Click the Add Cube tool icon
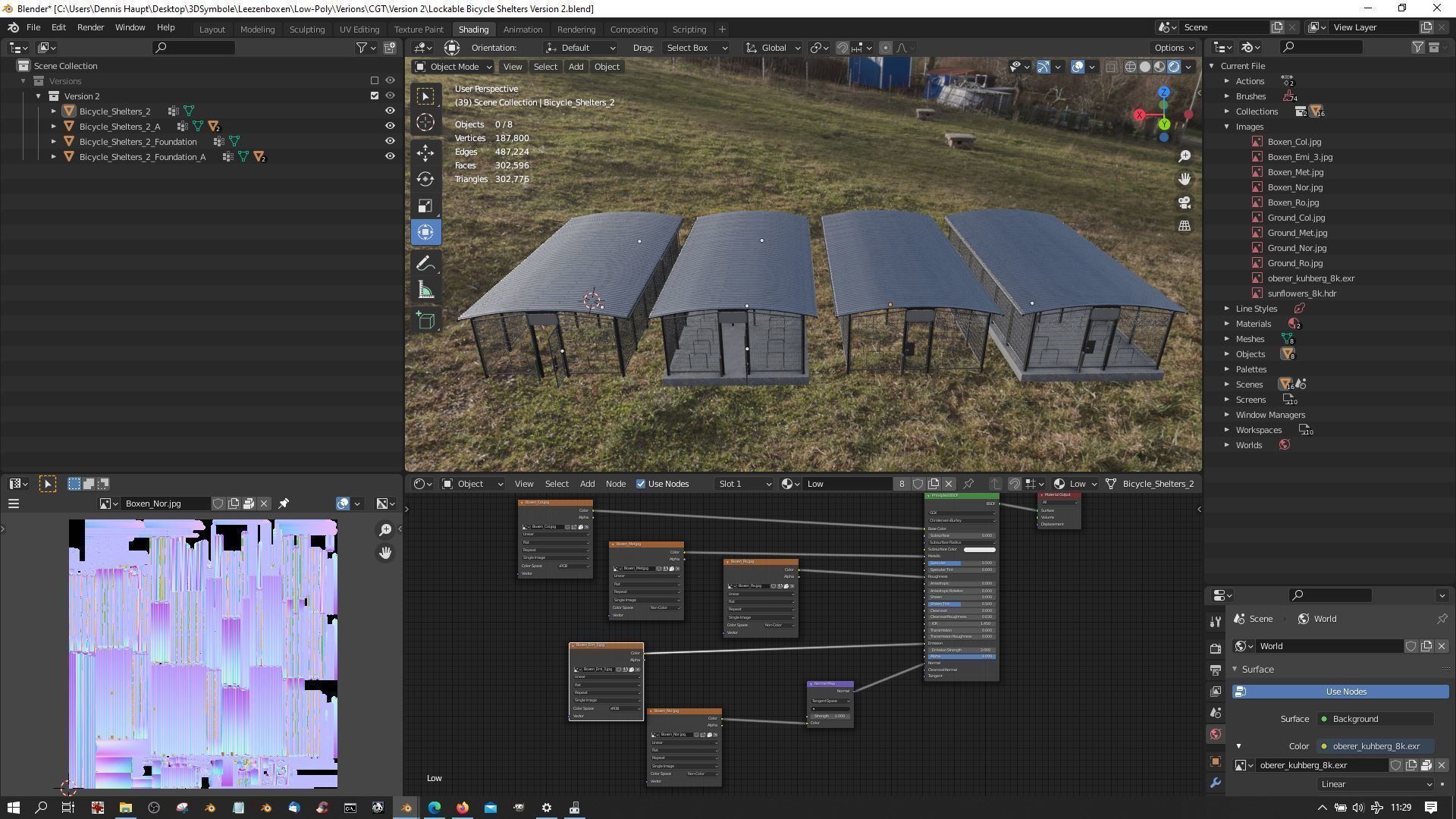The width and height of the screenshot is (1456, 819). click(x=425, y=321)
